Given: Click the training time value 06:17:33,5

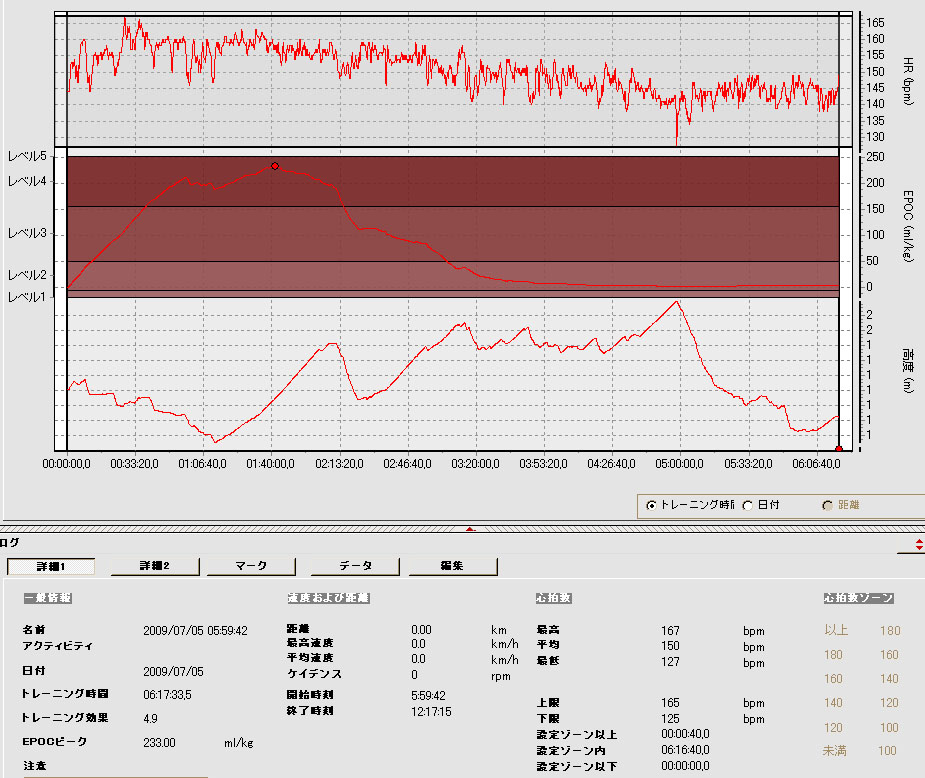Looking at the screenshot, I should pyautogui.click(x=168, y=695).
